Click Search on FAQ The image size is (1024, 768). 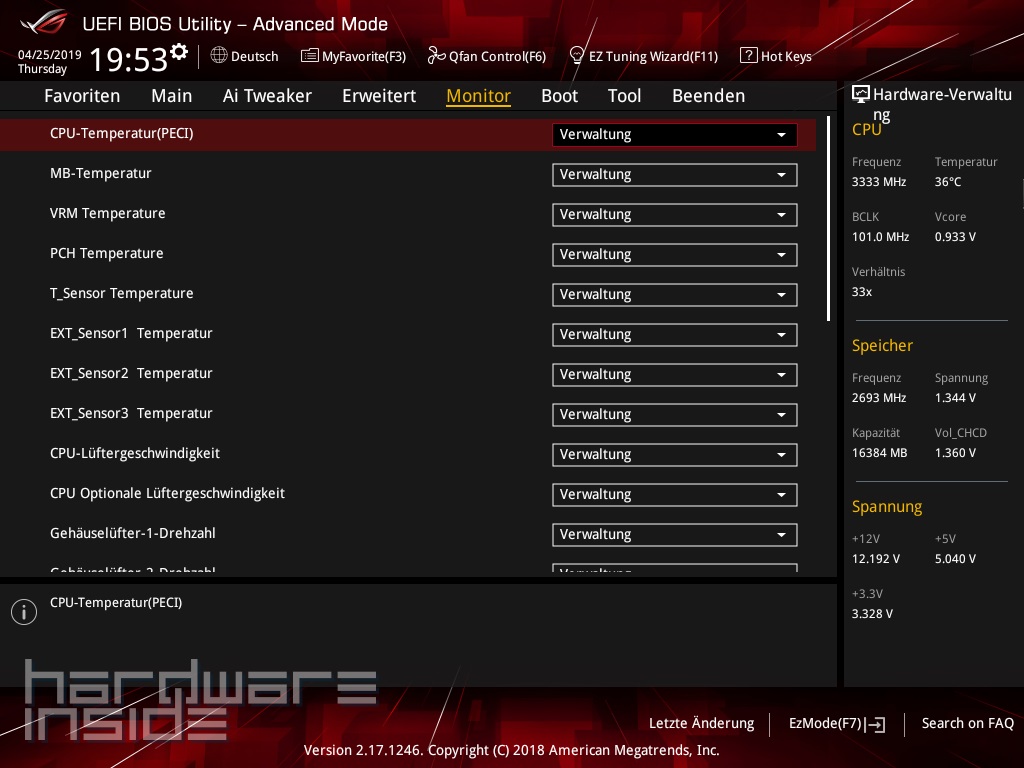pyautogui.click(x=968, y=724)
